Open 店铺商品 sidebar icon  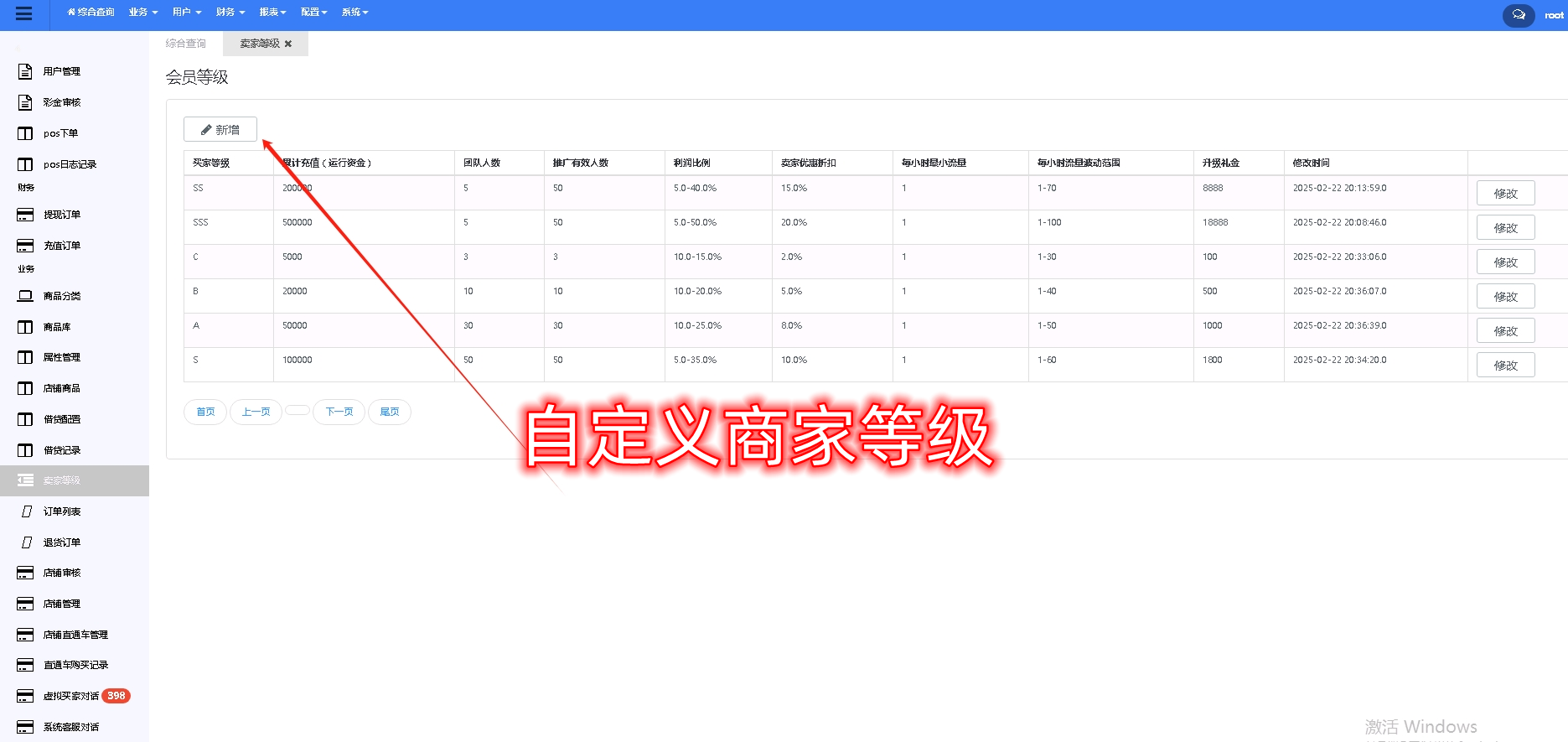click(x=25, y=388)
